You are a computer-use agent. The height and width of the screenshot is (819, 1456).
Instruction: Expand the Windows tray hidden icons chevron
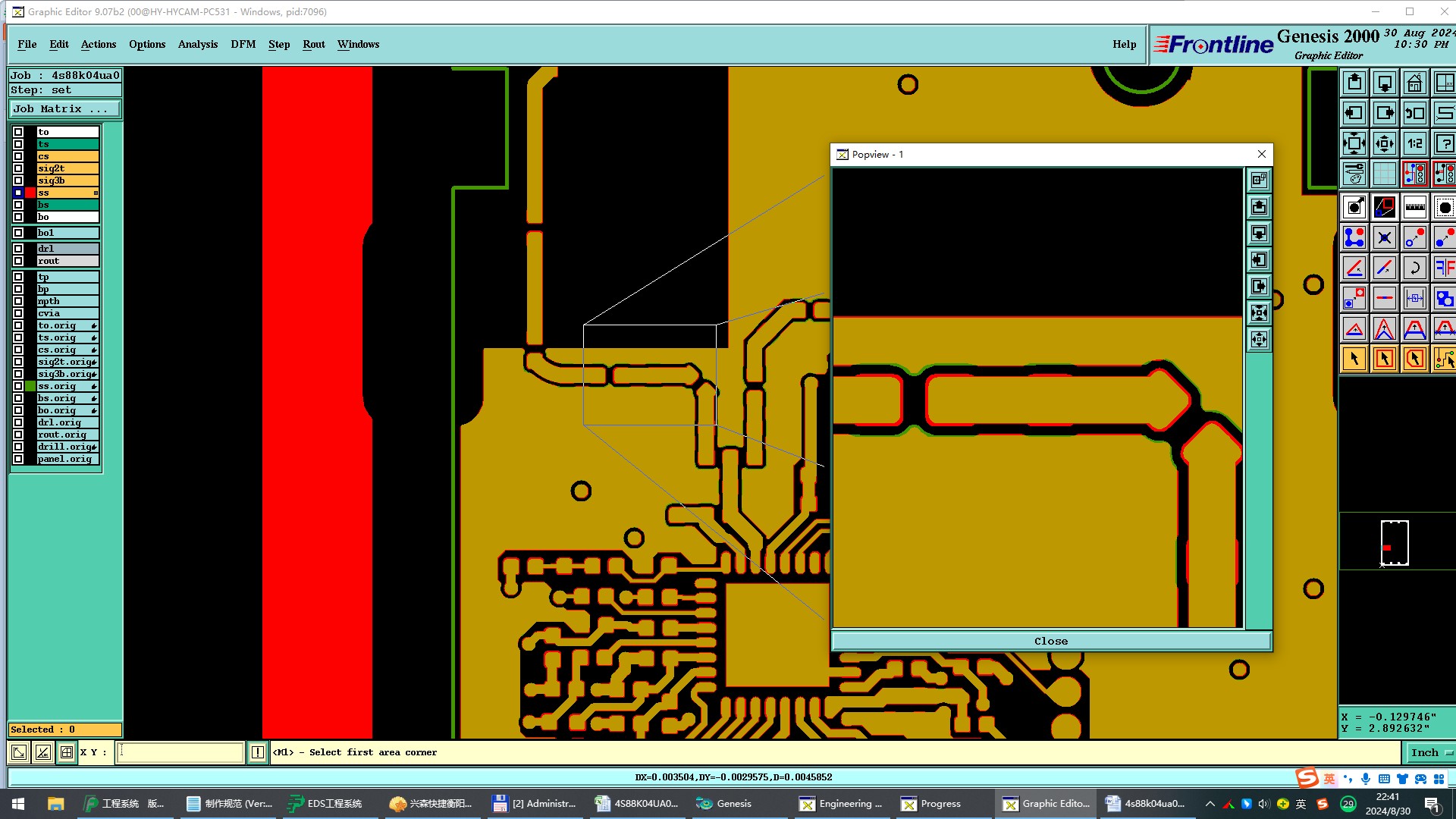(1210, 804)
